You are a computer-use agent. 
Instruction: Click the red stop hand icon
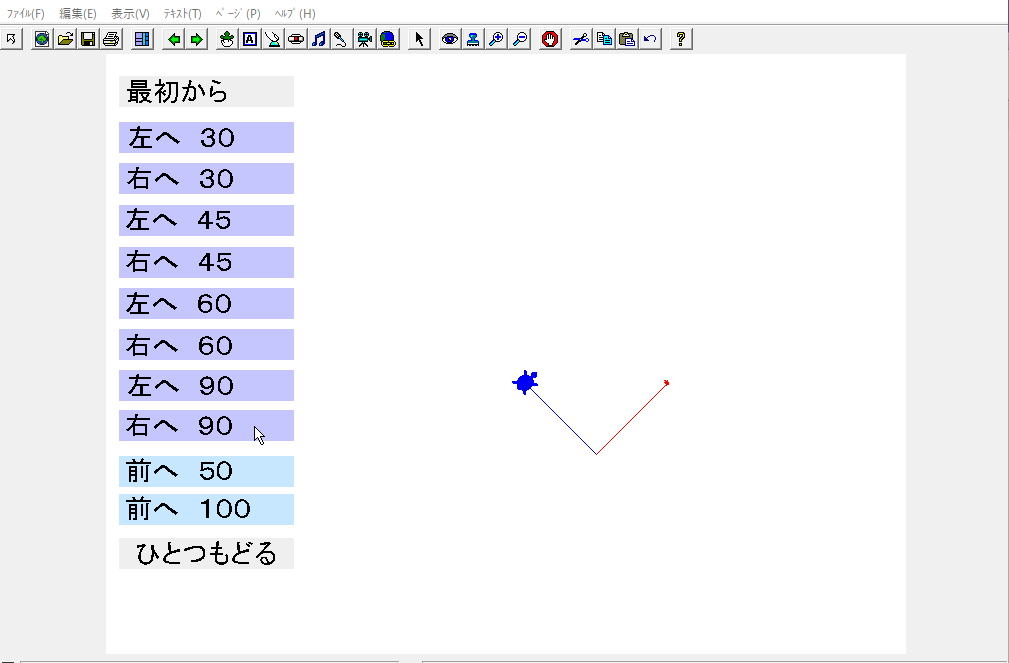coord(550,39)
